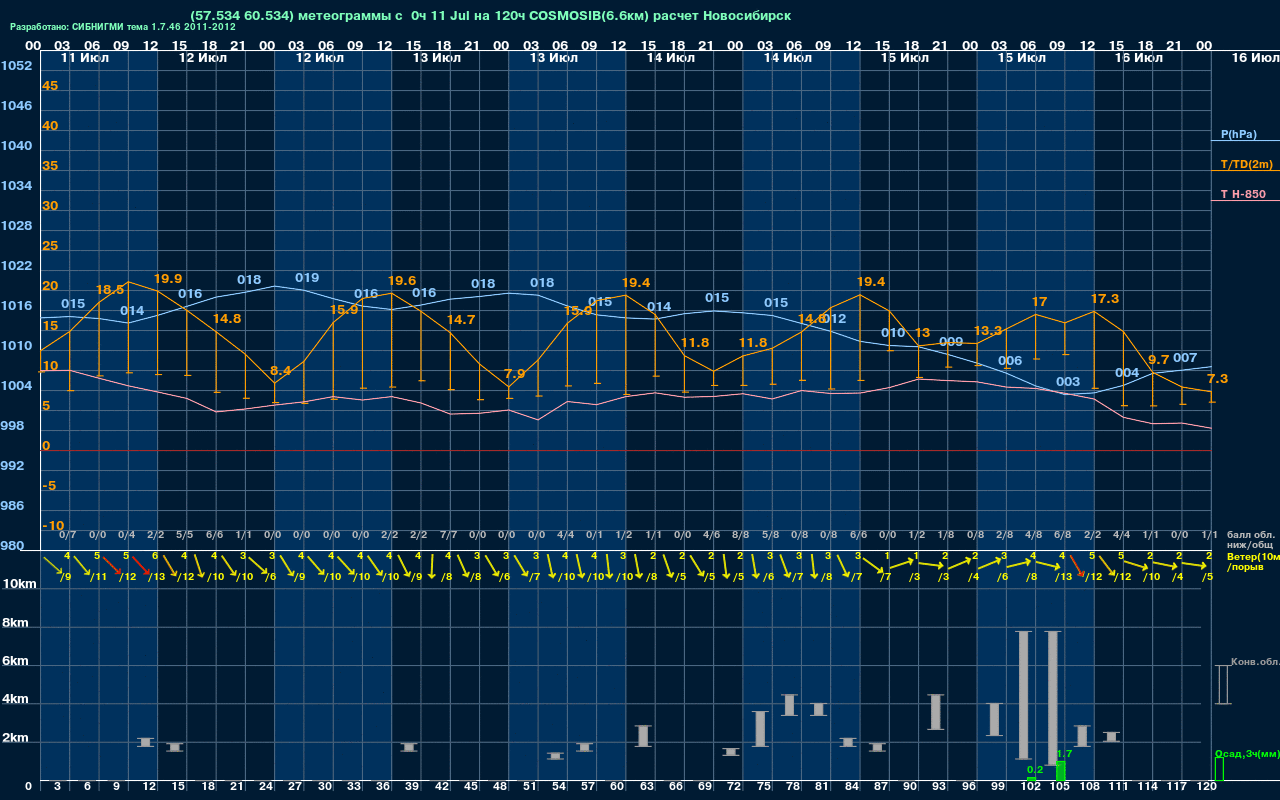Click the 8.4 temperature minimum value
The image size is (1280, 800).
[281, 371]
